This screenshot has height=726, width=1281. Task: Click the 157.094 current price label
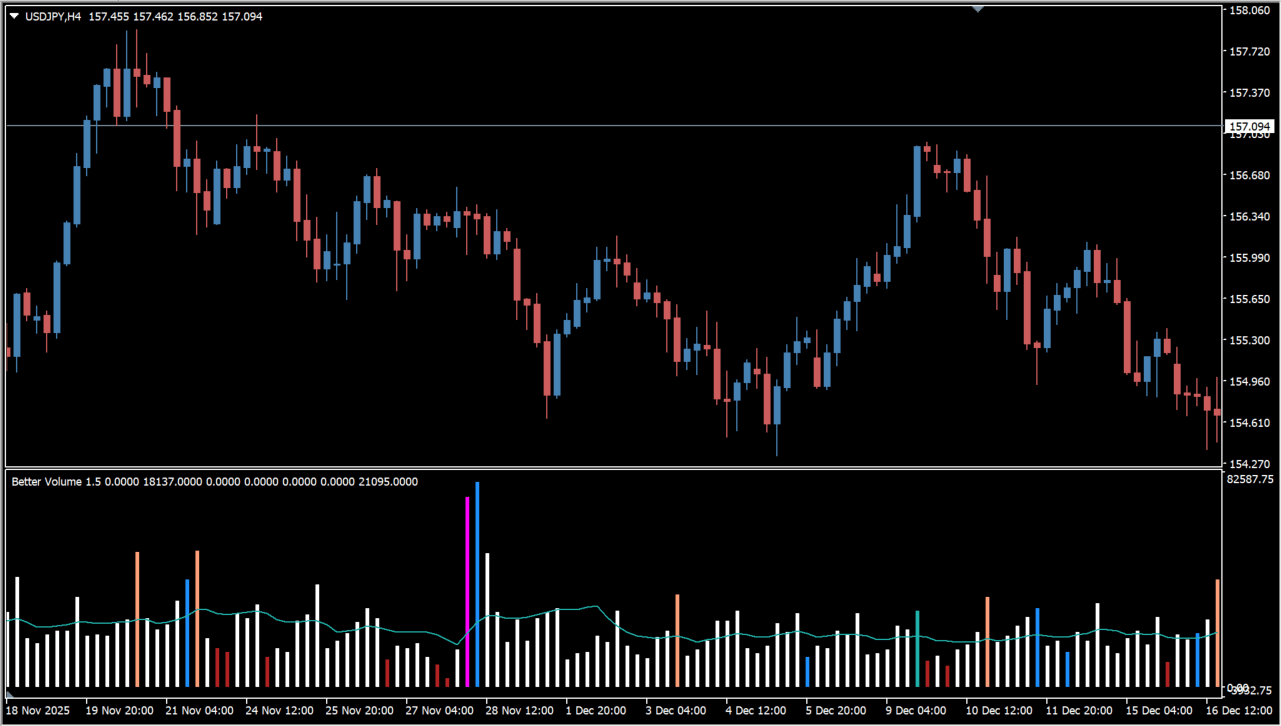(x=1250, y=127)
